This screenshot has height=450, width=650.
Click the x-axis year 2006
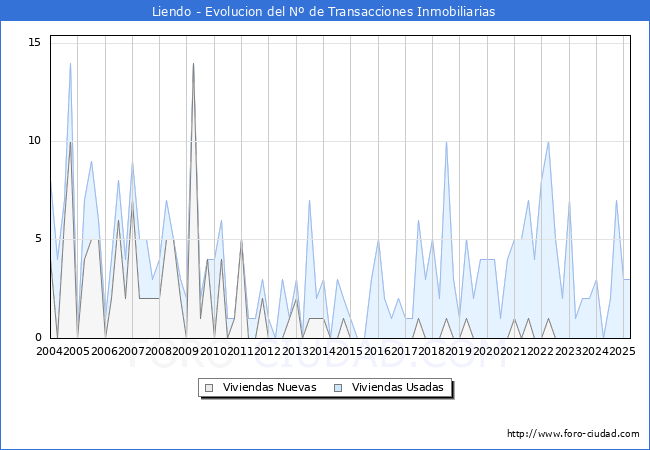pyautogui.click(x=104, y=351)
